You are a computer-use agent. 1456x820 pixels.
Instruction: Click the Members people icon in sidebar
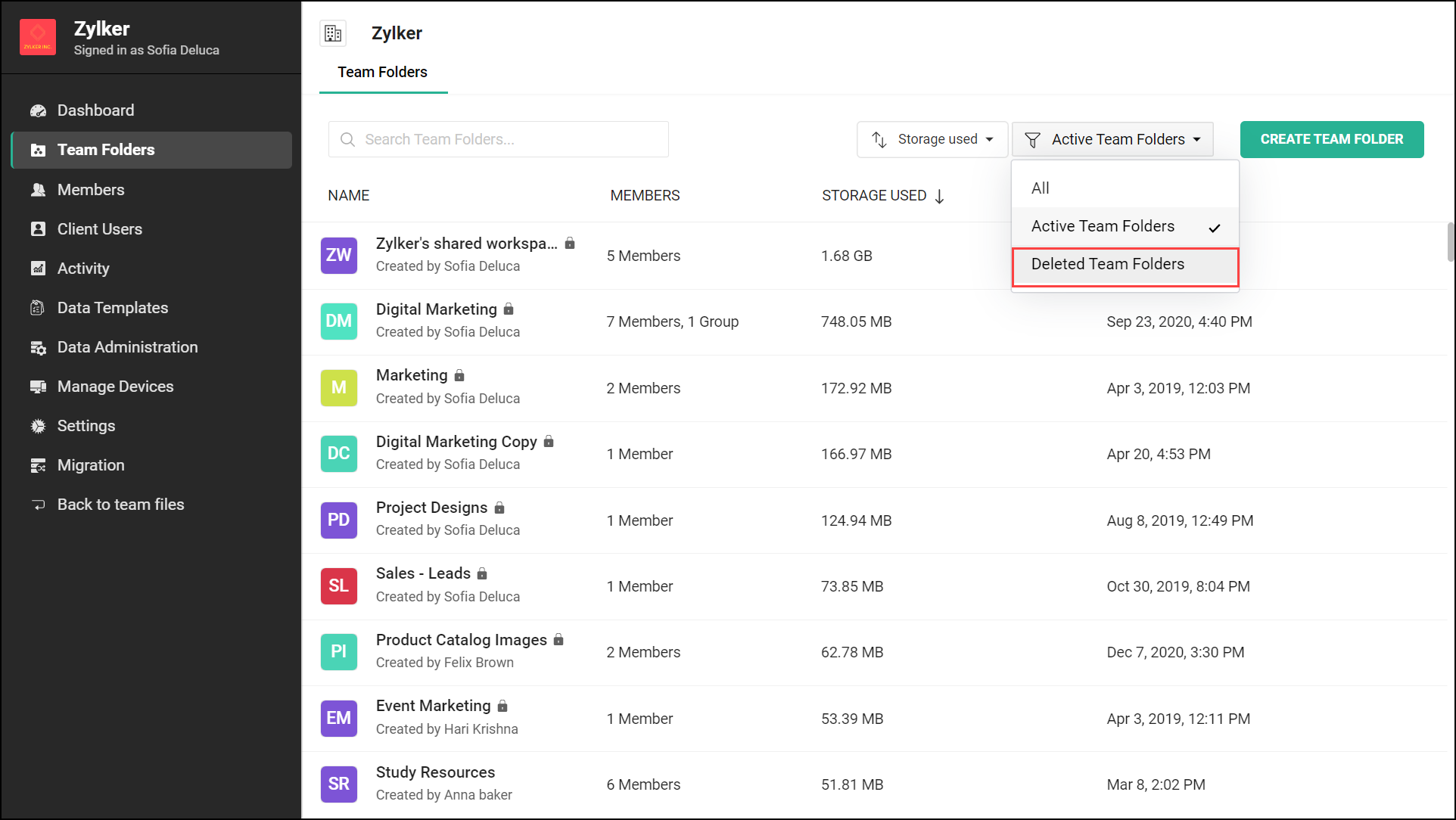point(38,190)
